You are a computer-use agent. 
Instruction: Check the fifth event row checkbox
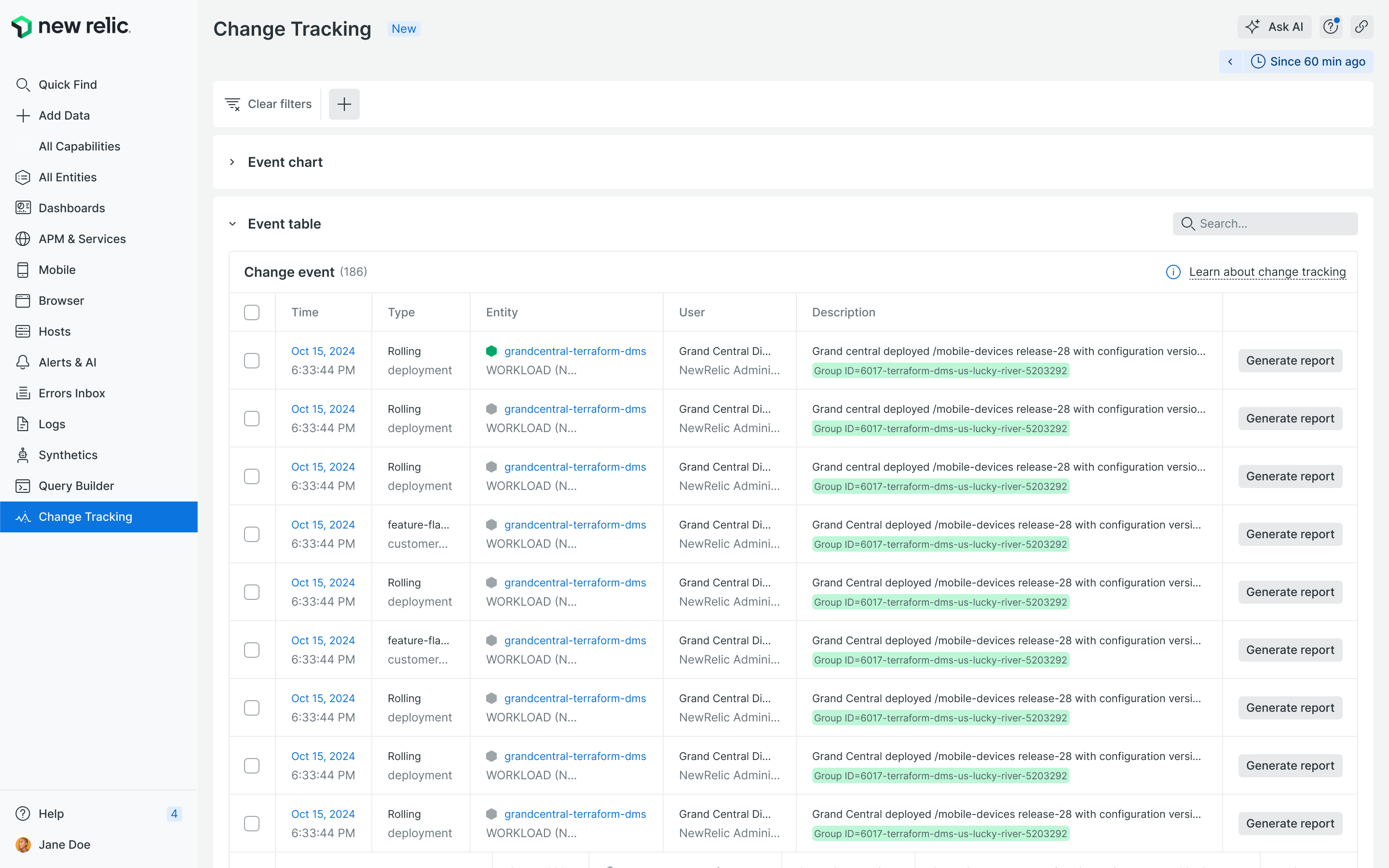pyautogui.click(x=251, y=593)
